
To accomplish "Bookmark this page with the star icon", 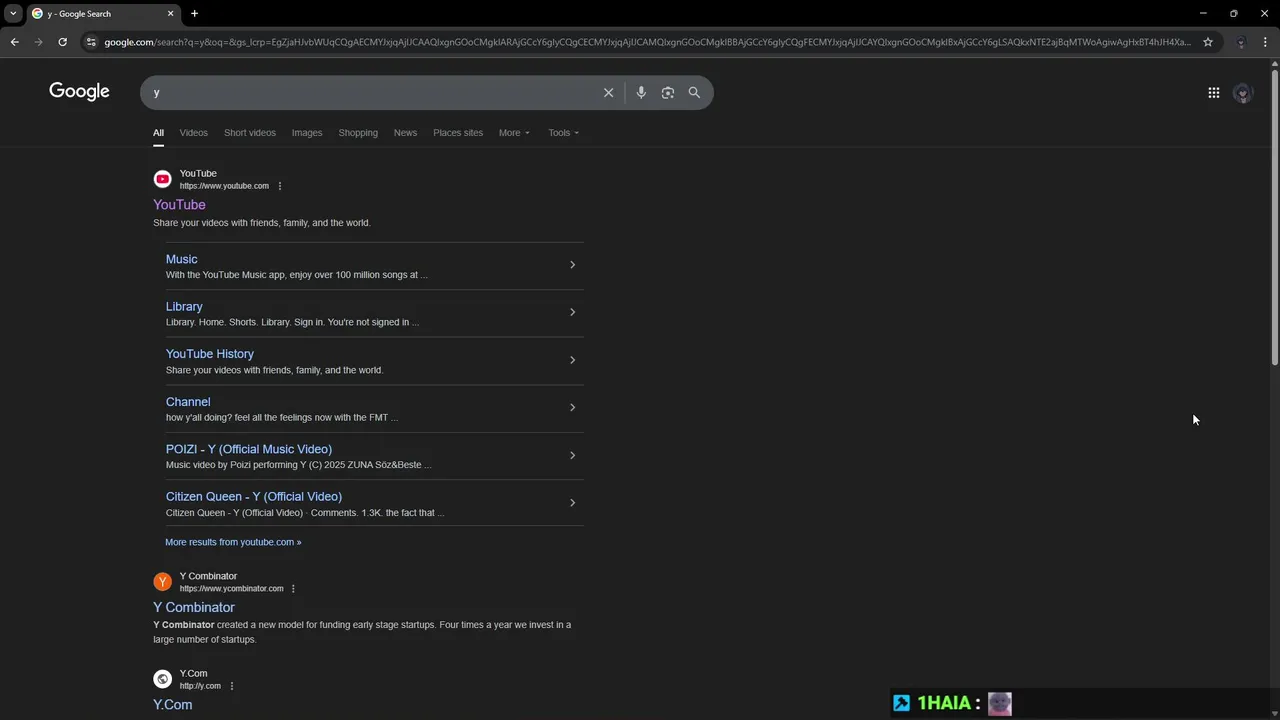I will coord(1208,42).
